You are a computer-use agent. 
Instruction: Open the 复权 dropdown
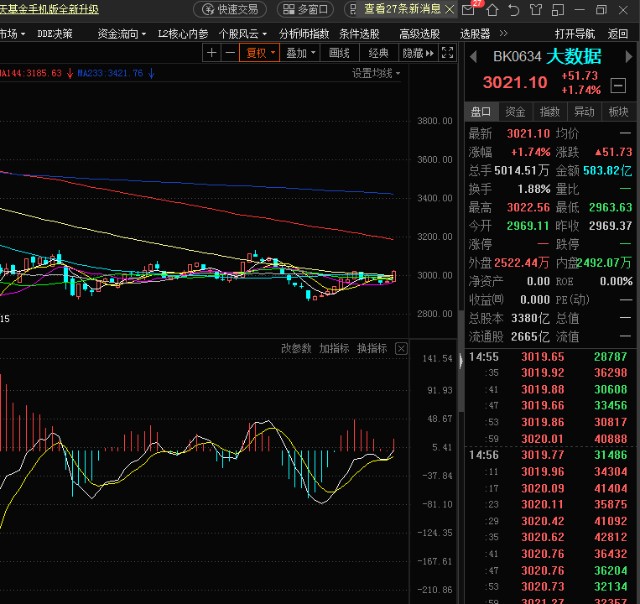click(261, 53)
